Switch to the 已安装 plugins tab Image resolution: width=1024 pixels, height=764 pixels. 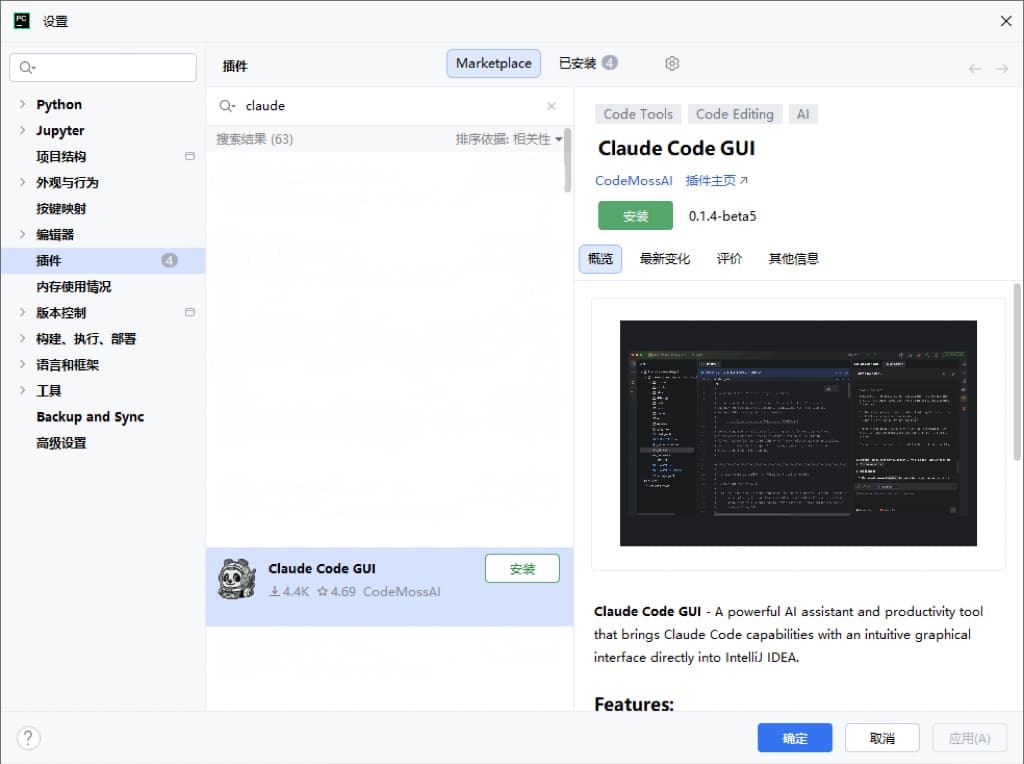(x=587, y=63)
